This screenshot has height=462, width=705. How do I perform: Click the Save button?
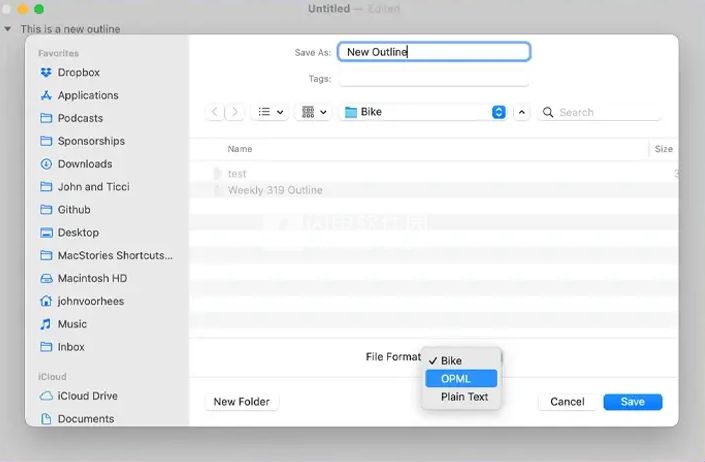click(x=633, y=402)
